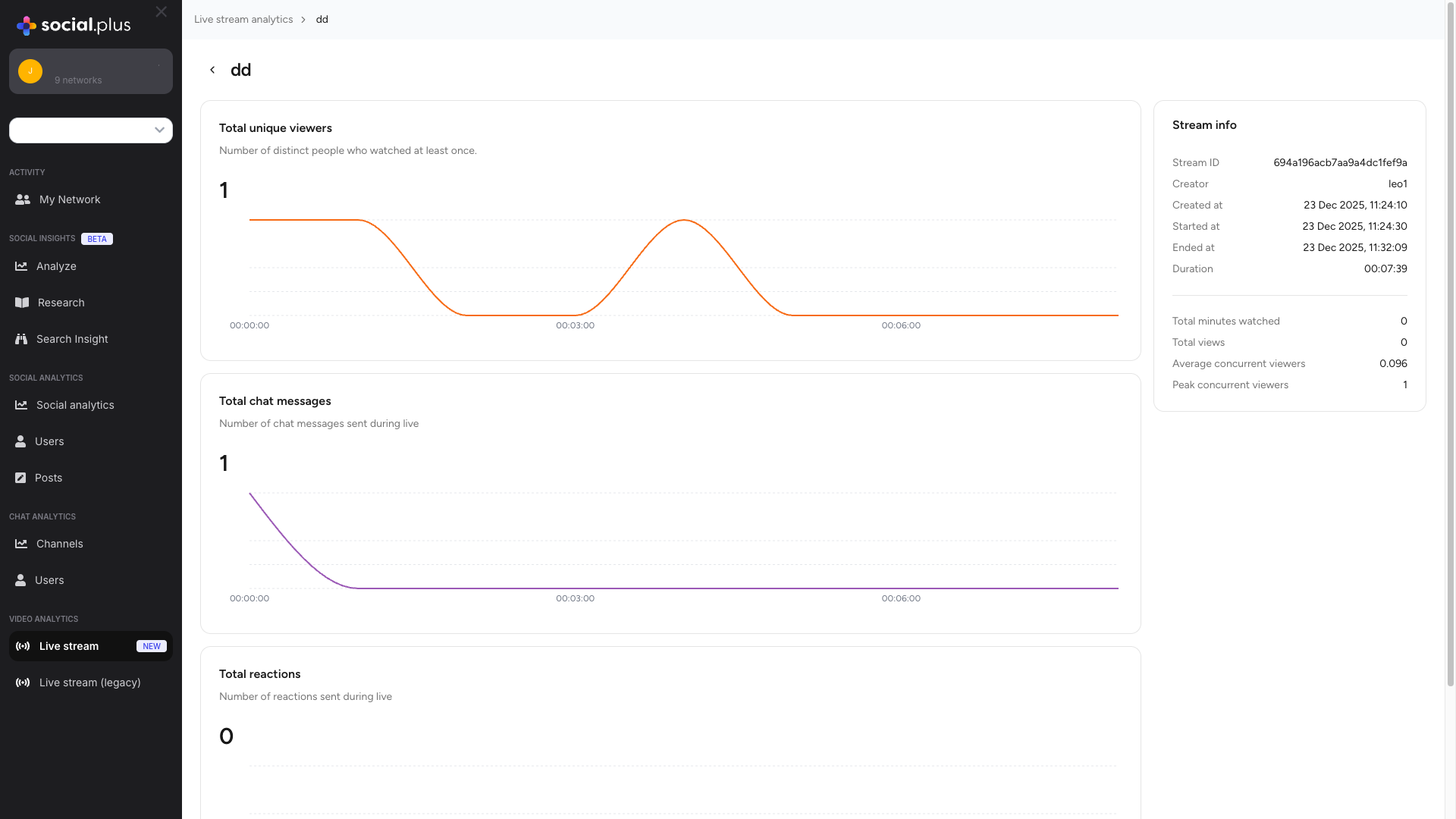Image resolution: width=1456 pixels, height=819 pixels.
Task: Select the My Network people icon
Action: coord(22,199)
